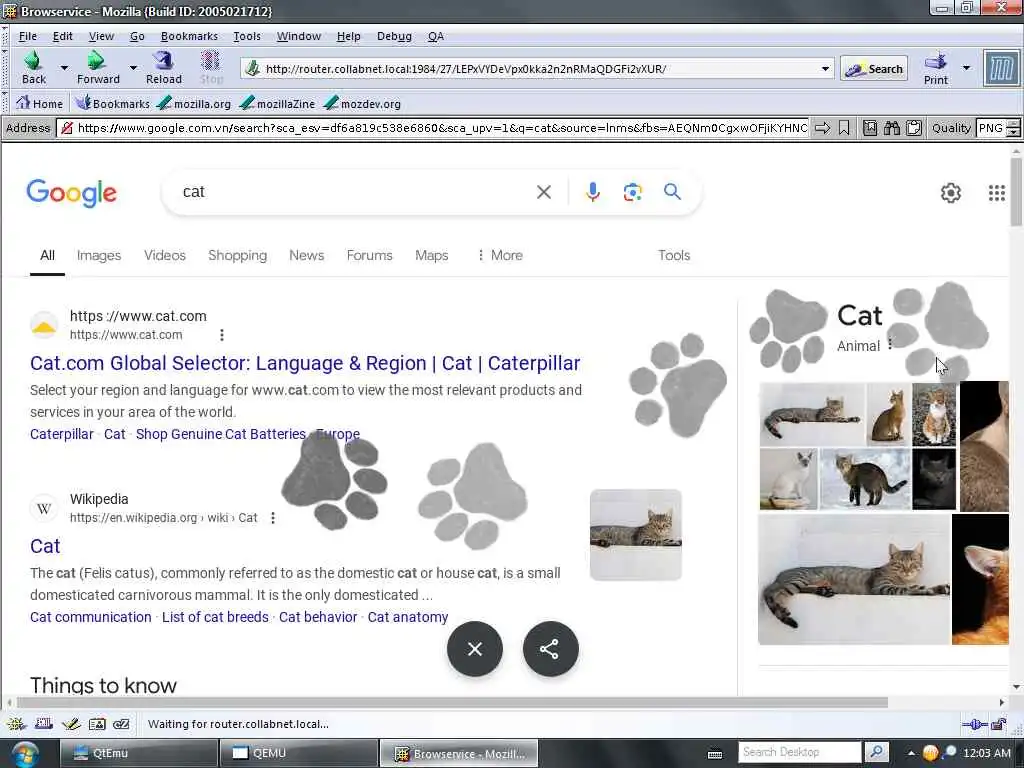This screenshot has width=1024, height=768.
Task: Click the Mozilla throbber logo icon
Action: pyautogui.click(x=1001, y=68)
